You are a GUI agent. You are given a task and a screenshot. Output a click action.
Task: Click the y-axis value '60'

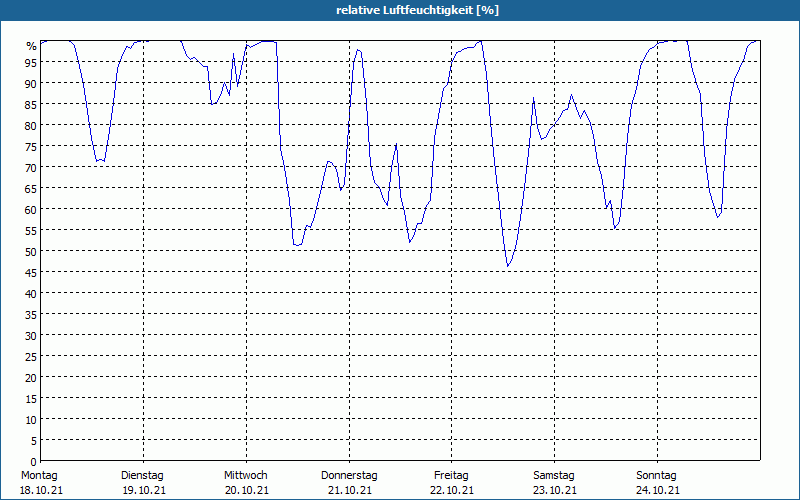pos(31,210)
